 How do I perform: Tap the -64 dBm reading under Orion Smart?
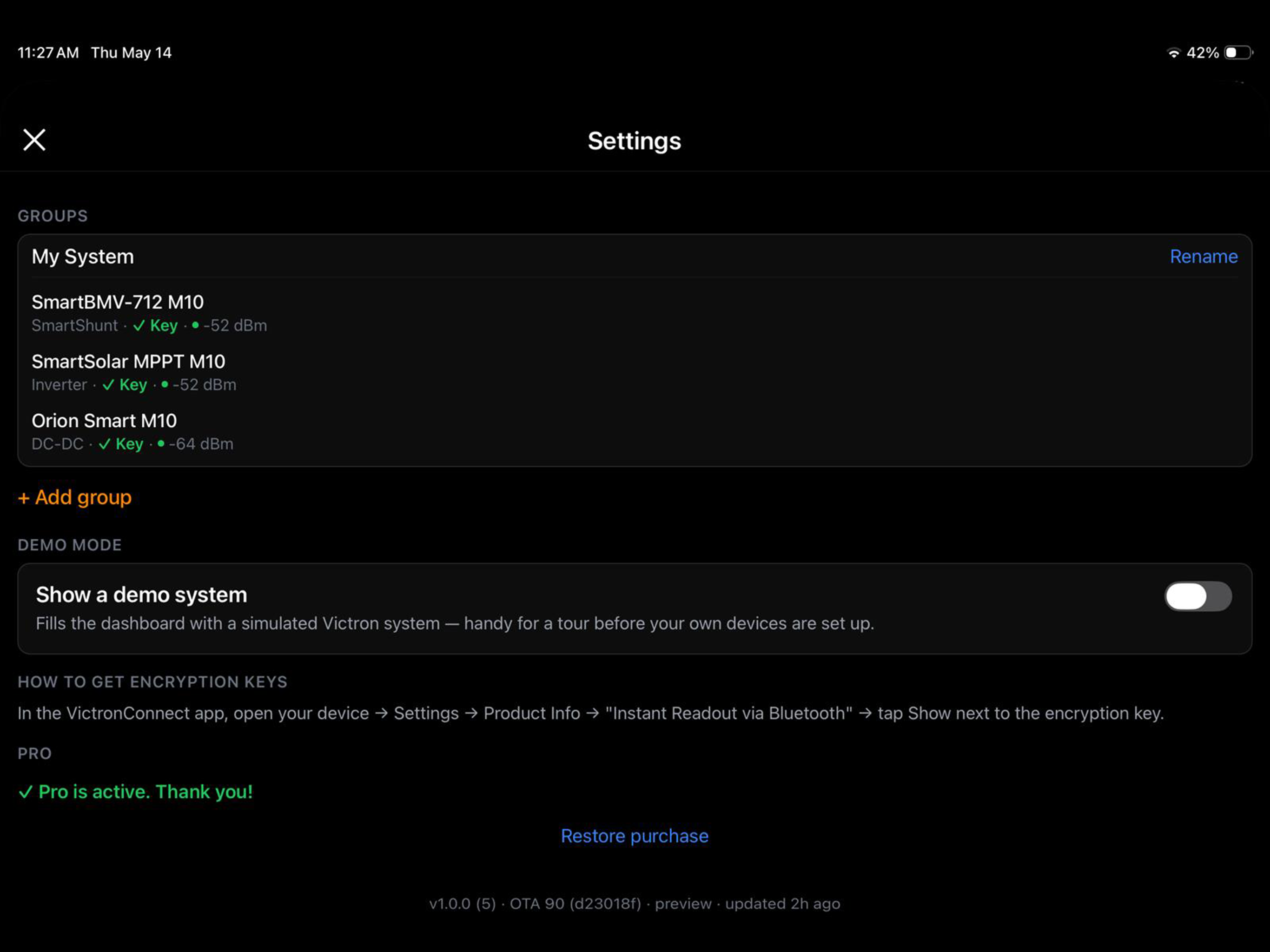point(201,443)
